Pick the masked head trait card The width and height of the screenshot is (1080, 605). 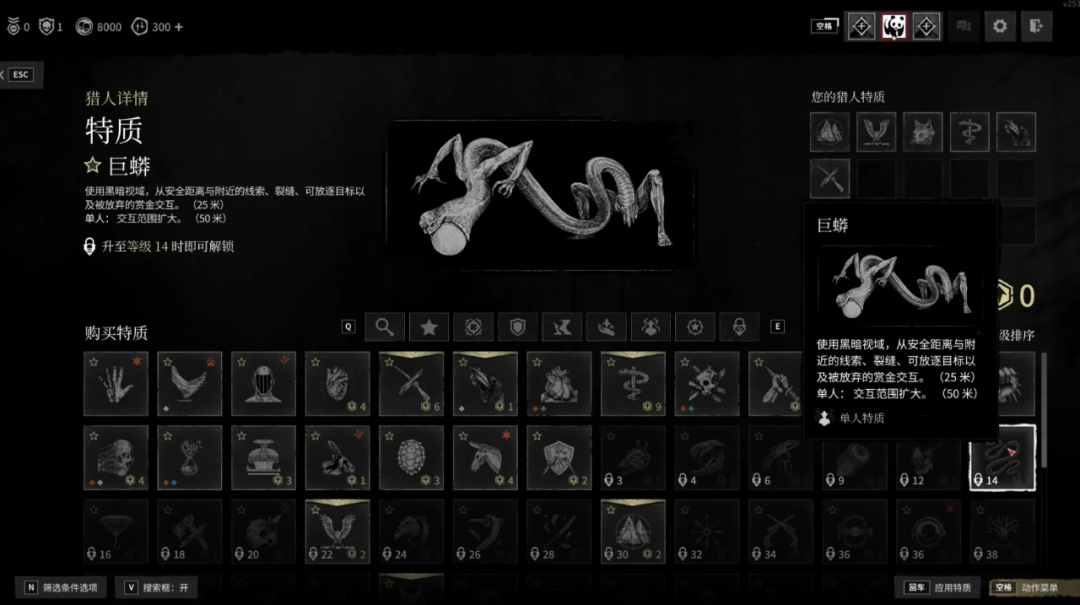[x=263, y=384]
